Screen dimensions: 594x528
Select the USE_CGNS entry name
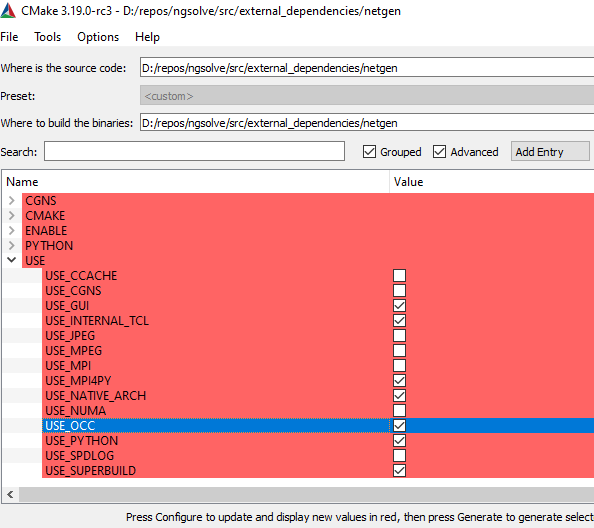73,291
